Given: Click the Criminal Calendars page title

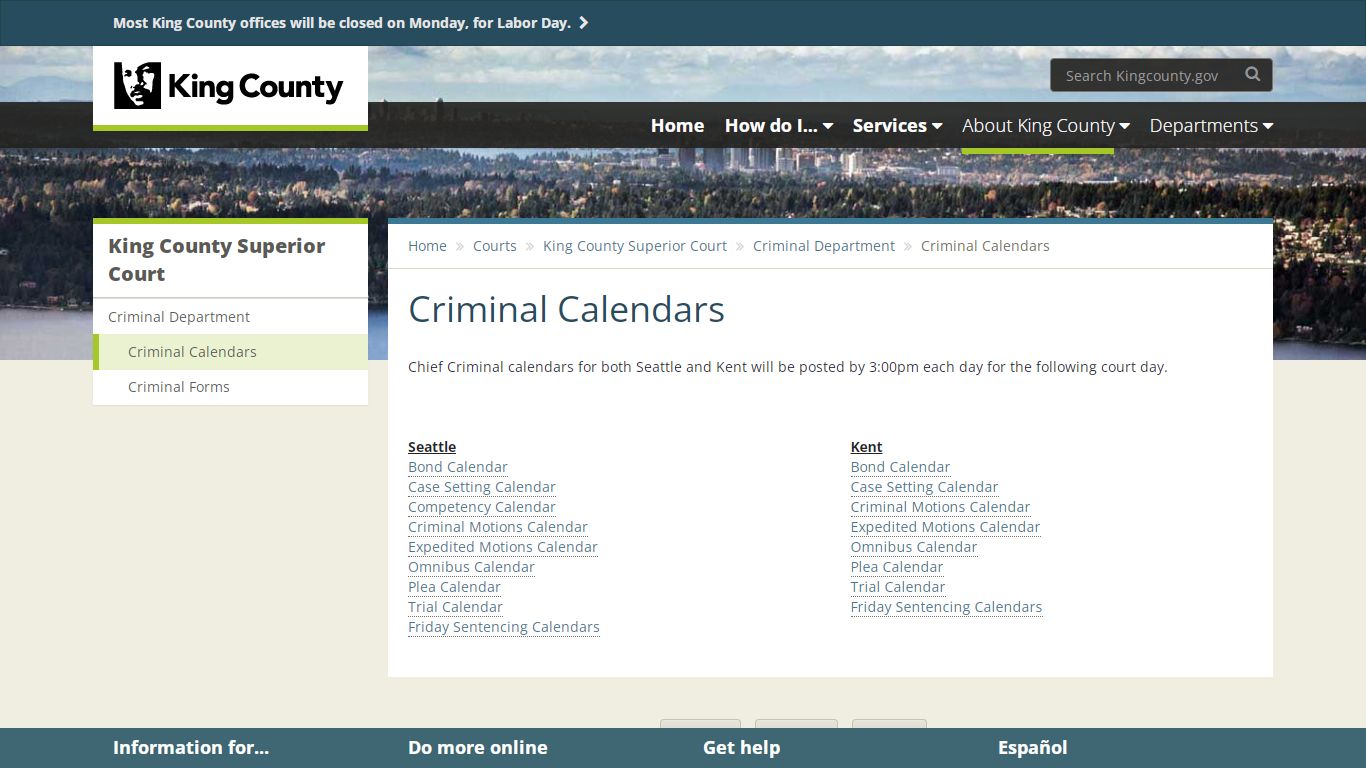Looking at the screenshot, I should [566, 309].
